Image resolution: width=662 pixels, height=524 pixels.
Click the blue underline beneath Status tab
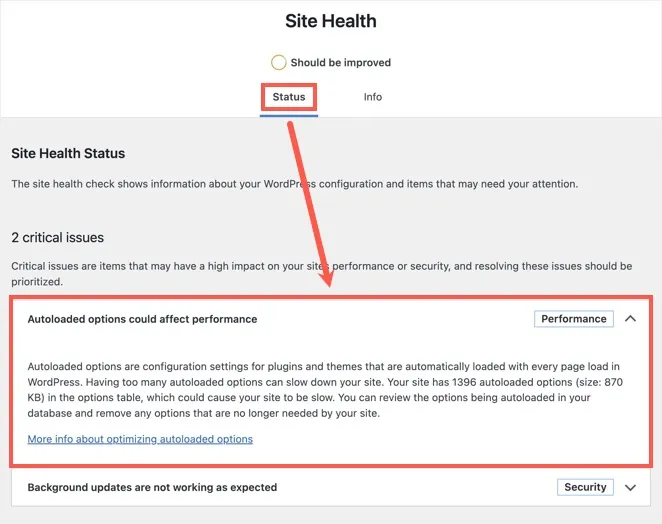pyautogui.click(x=289, y=115)
